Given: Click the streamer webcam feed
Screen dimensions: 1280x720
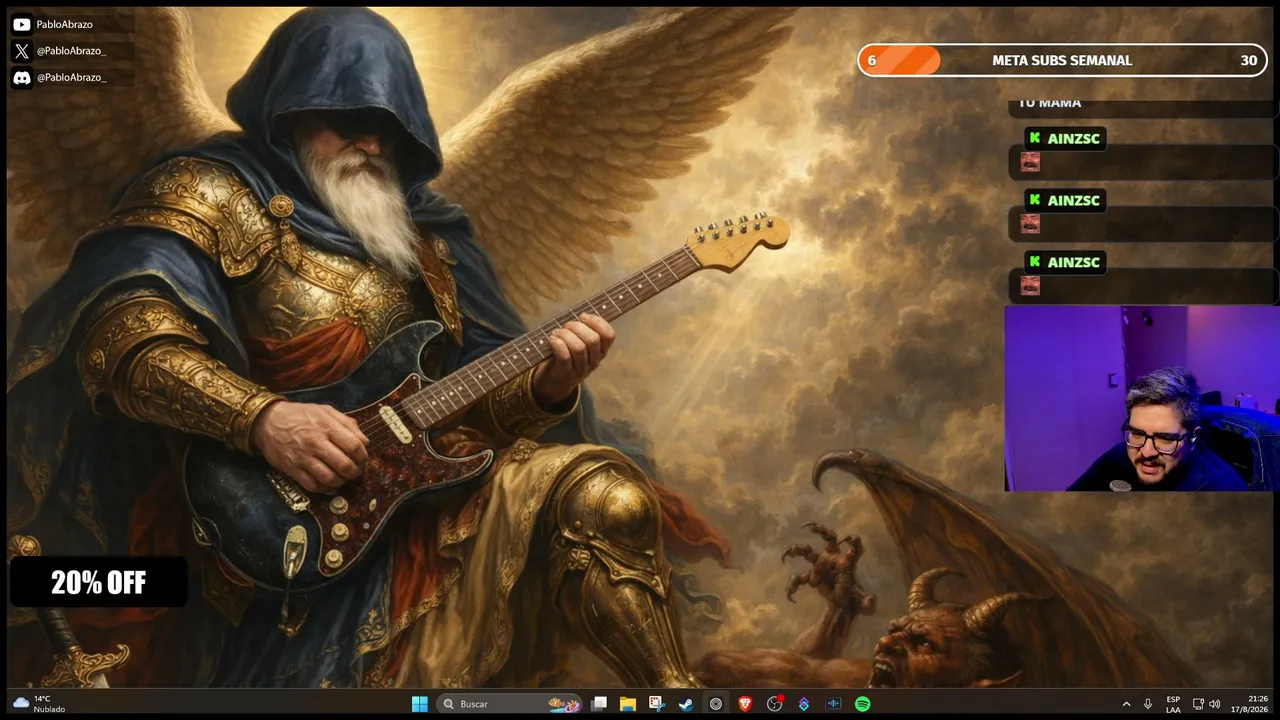Looking at the screenshot, I should click(1142, 399).
